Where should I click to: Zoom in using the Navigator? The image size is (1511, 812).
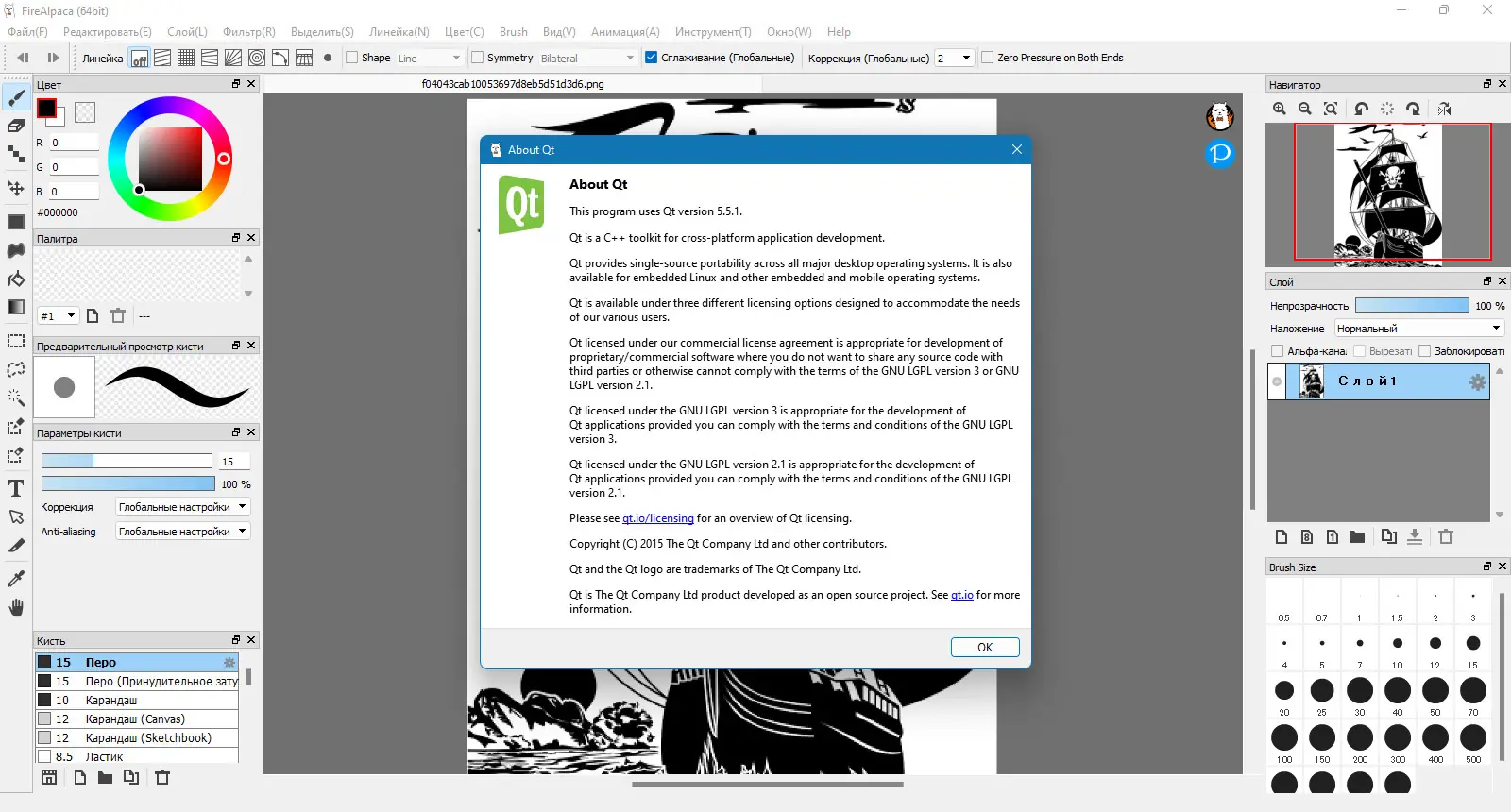pyautogui.click(x=1280, y=109)
